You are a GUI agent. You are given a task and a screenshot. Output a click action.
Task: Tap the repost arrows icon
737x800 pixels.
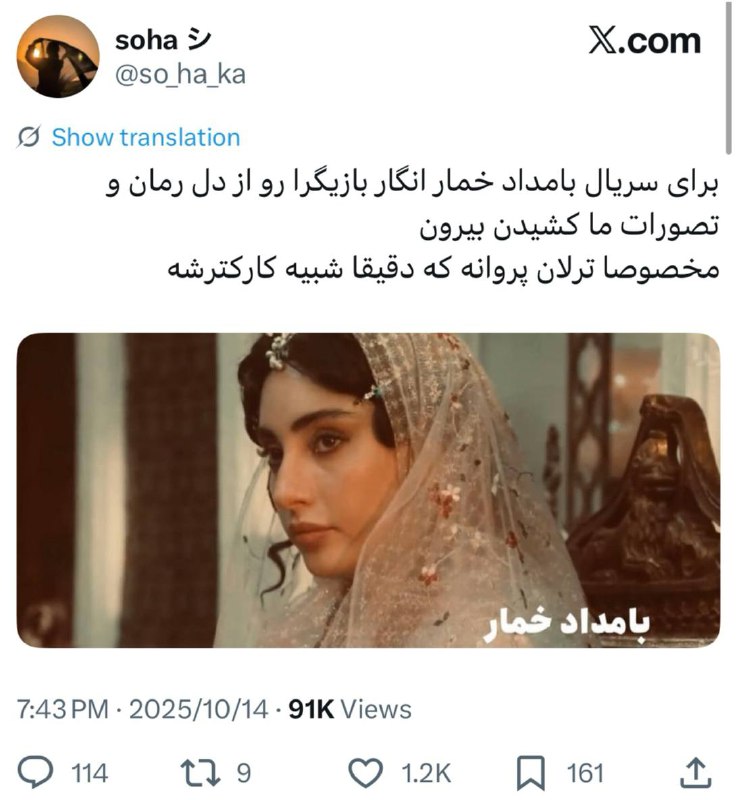point(201,772)
